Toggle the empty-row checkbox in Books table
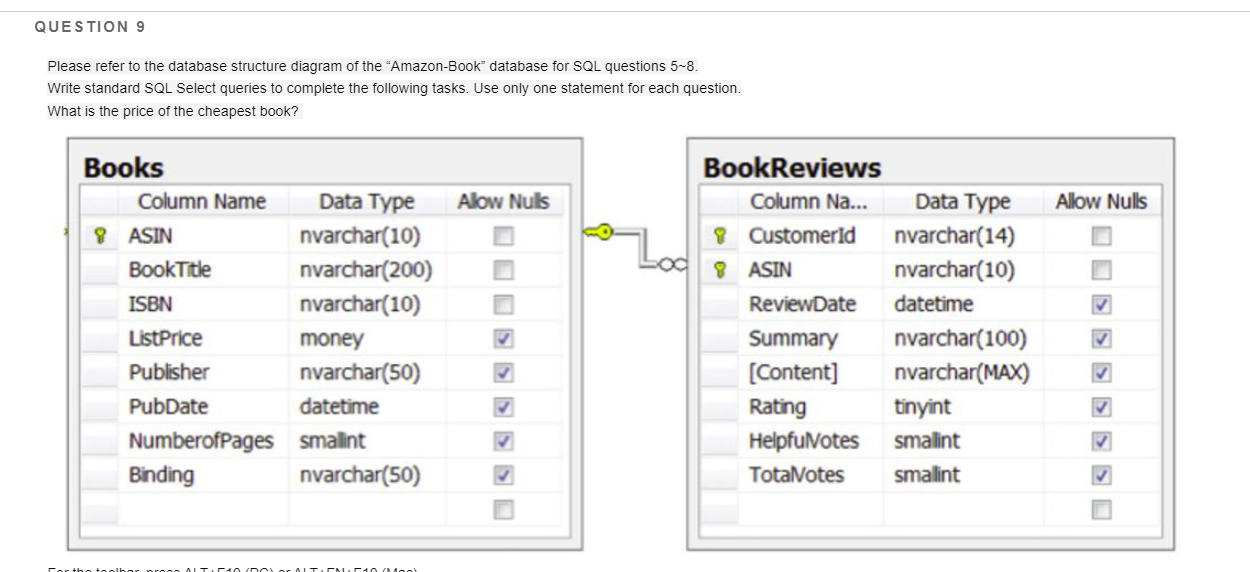Screen dimensions: 1250x572 504,509
